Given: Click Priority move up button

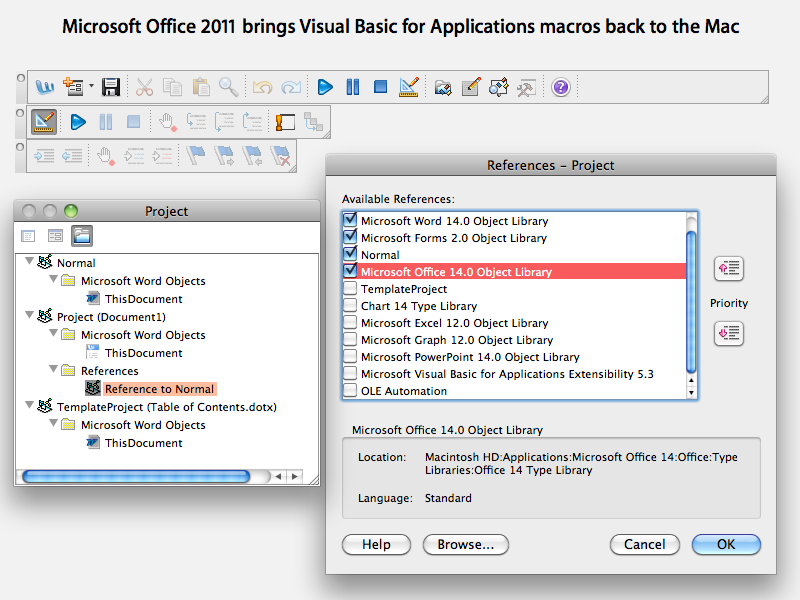Looking at the screenshot, I should coord(729,268).
